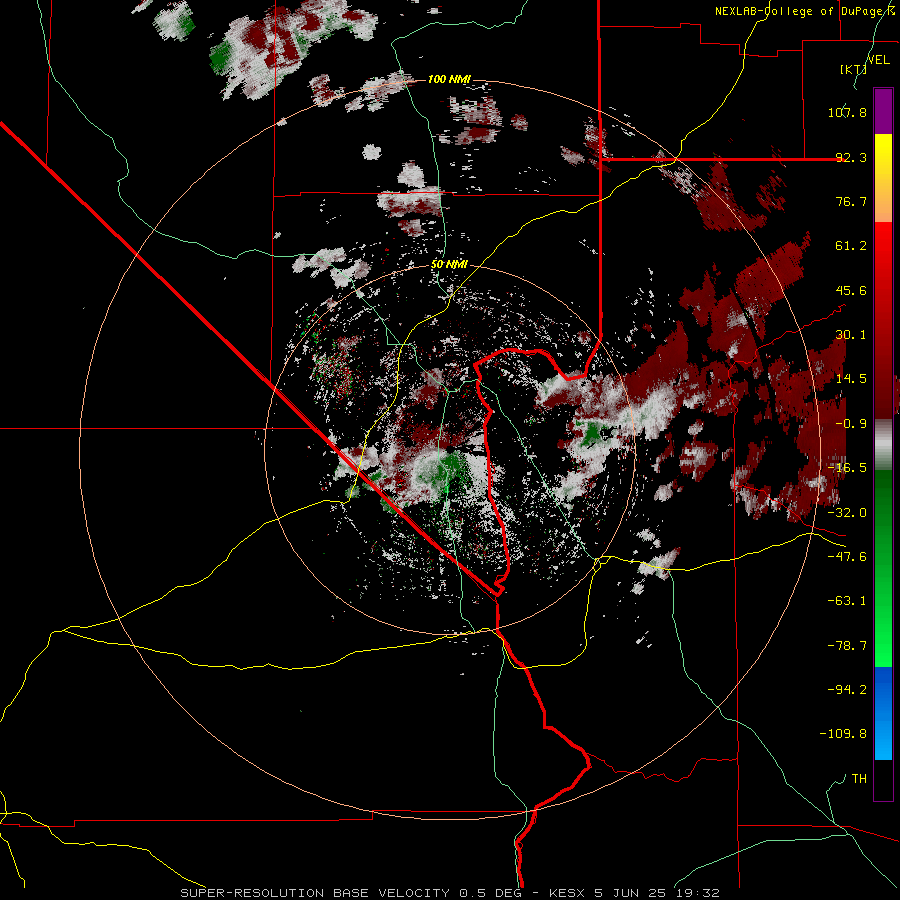Viewport: 900px width, 900px height.
Task: Click the KESX radar station identifier
Action: pyautogui.click(x=569, y=893)
